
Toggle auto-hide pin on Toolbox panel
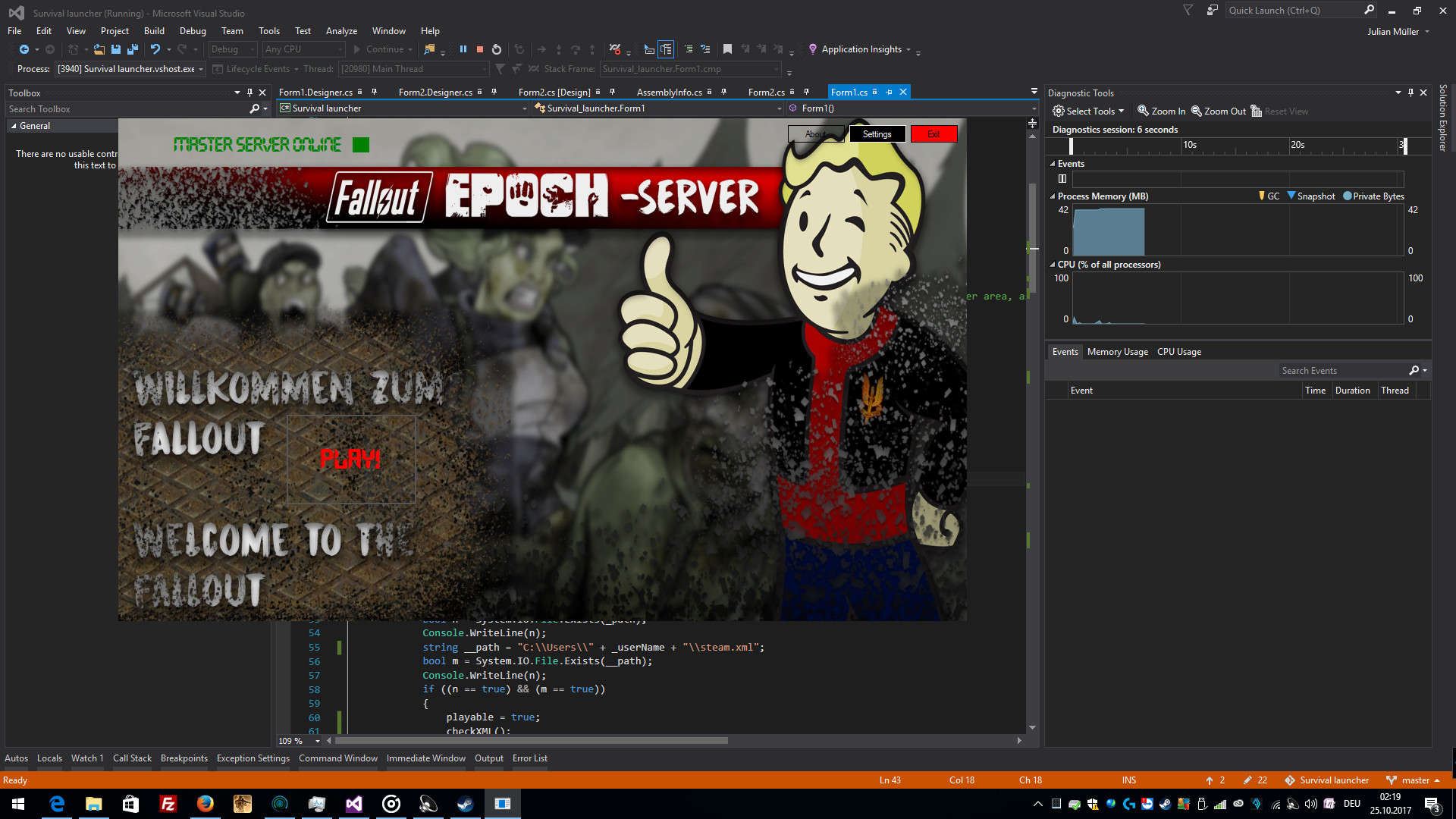pos(249,93)
